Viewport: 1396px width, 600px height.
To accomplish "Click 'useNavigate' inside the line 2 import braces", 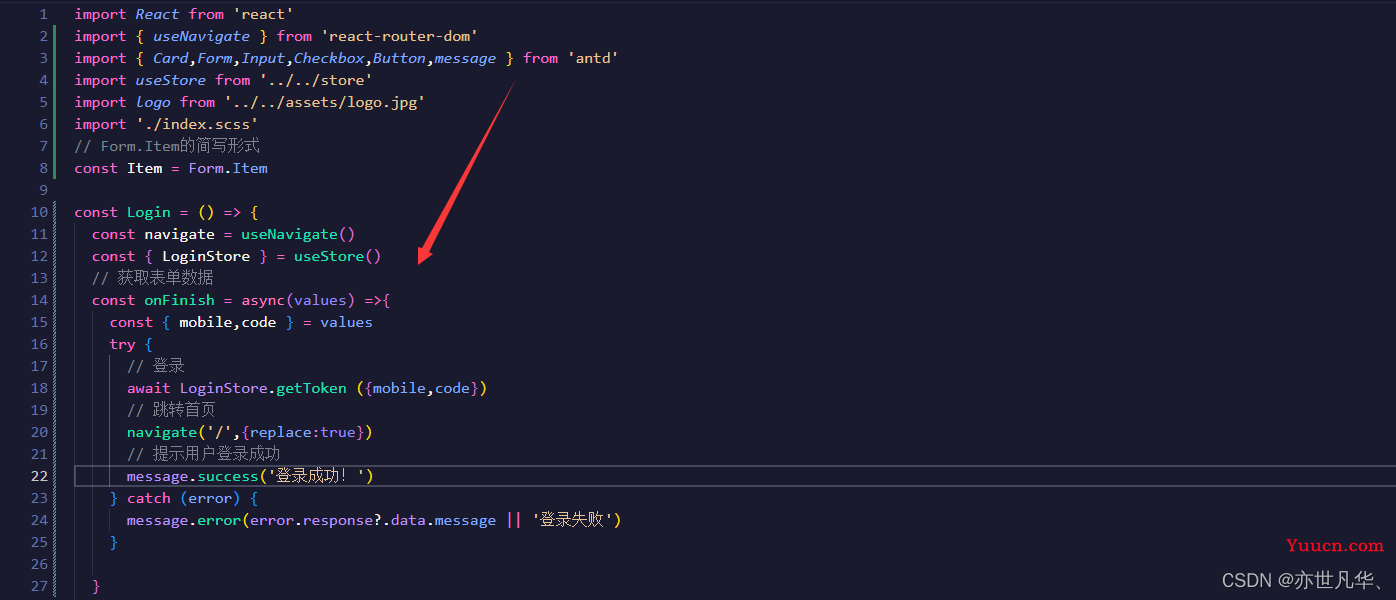I will pos(201,36).
